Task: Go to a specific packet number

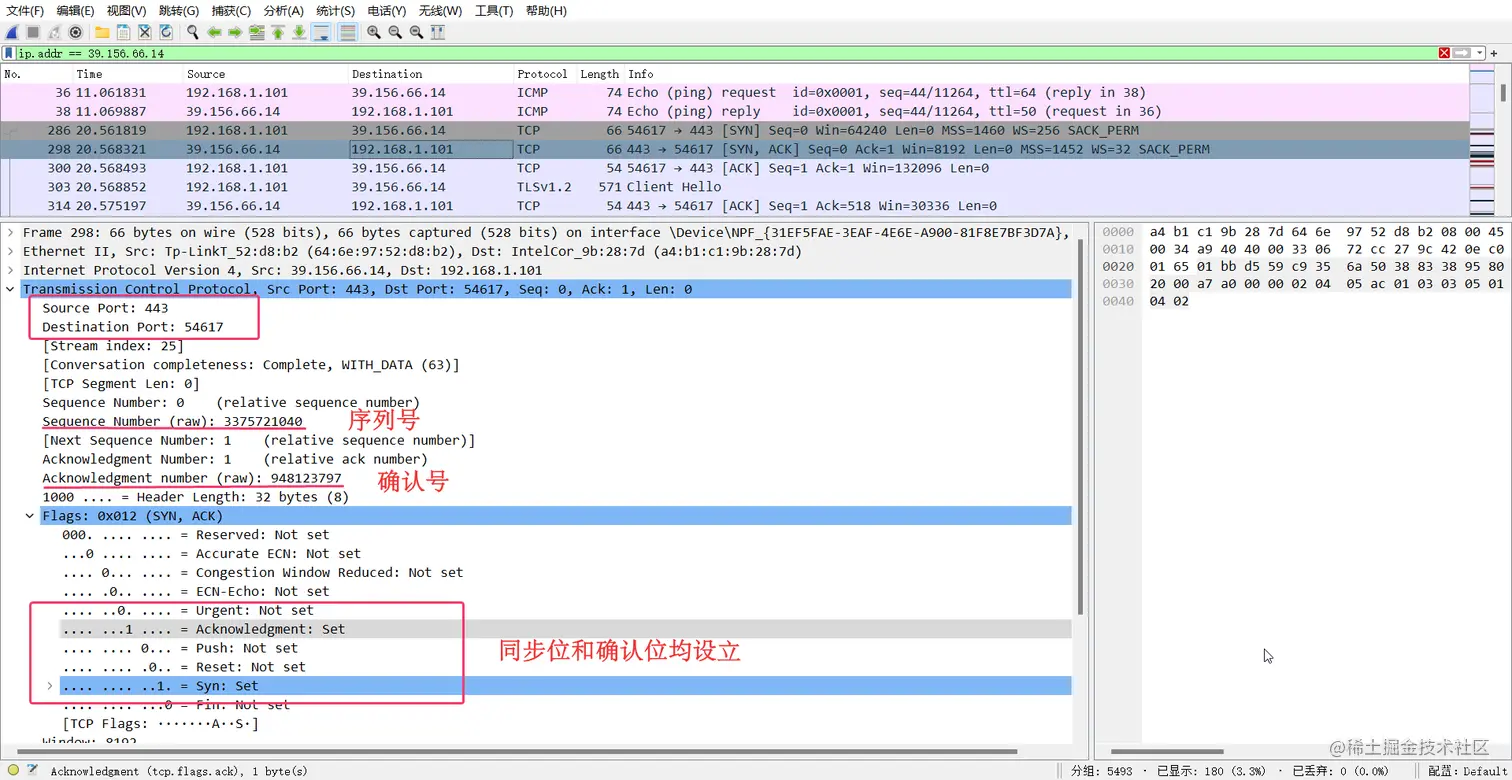Action: 257,32
